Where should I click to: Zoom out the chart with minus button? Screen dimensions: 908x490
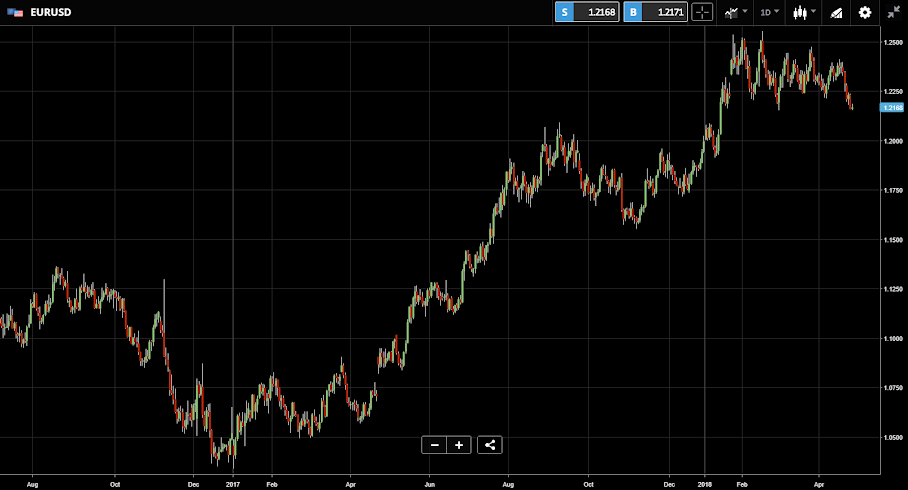click(x=434, y=445)
